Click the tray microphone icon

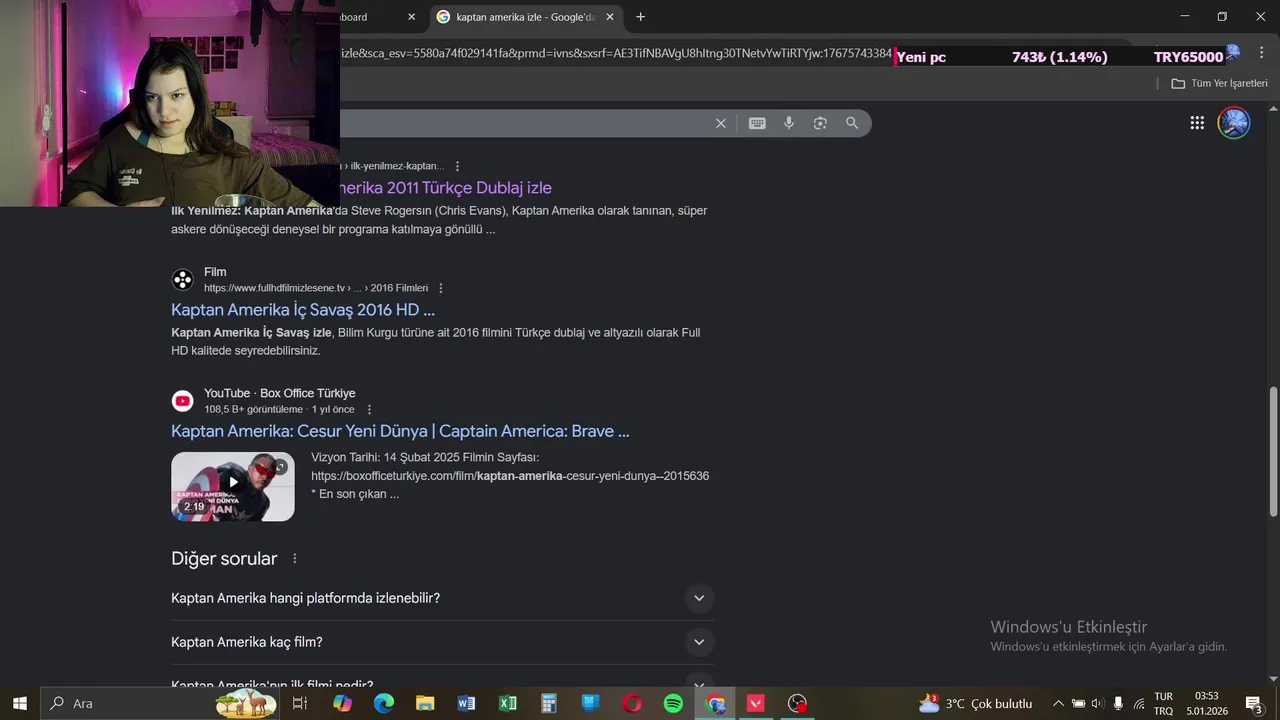click(x=1118, y=703)
